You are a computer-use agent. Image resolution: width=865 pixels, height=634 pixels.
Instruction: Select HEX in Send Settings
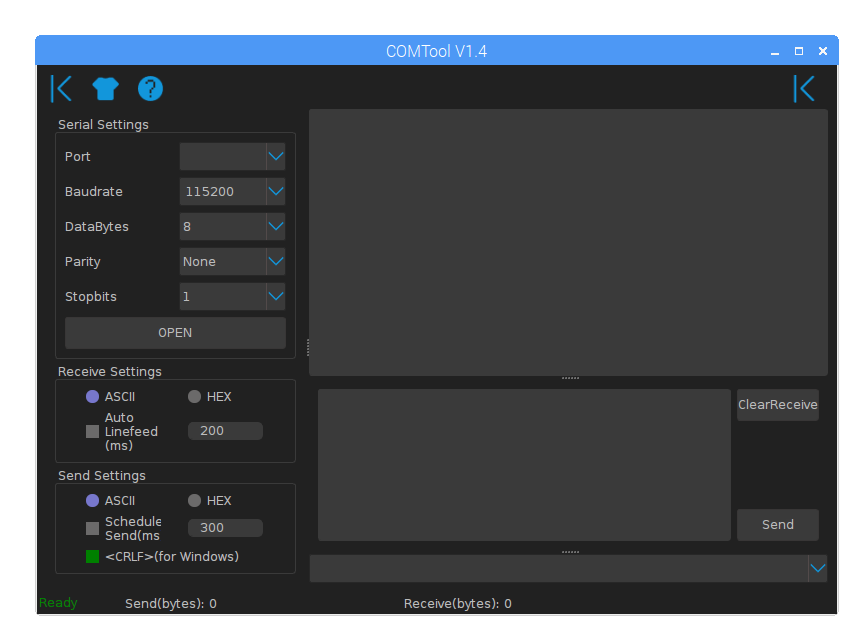tap(210, 500)
